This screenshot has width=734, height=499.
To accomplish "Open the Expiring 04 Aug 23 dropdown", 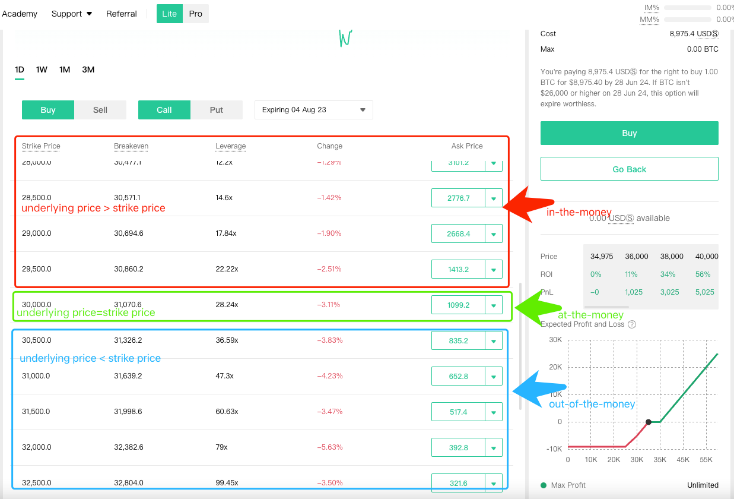I will (312, 110).
